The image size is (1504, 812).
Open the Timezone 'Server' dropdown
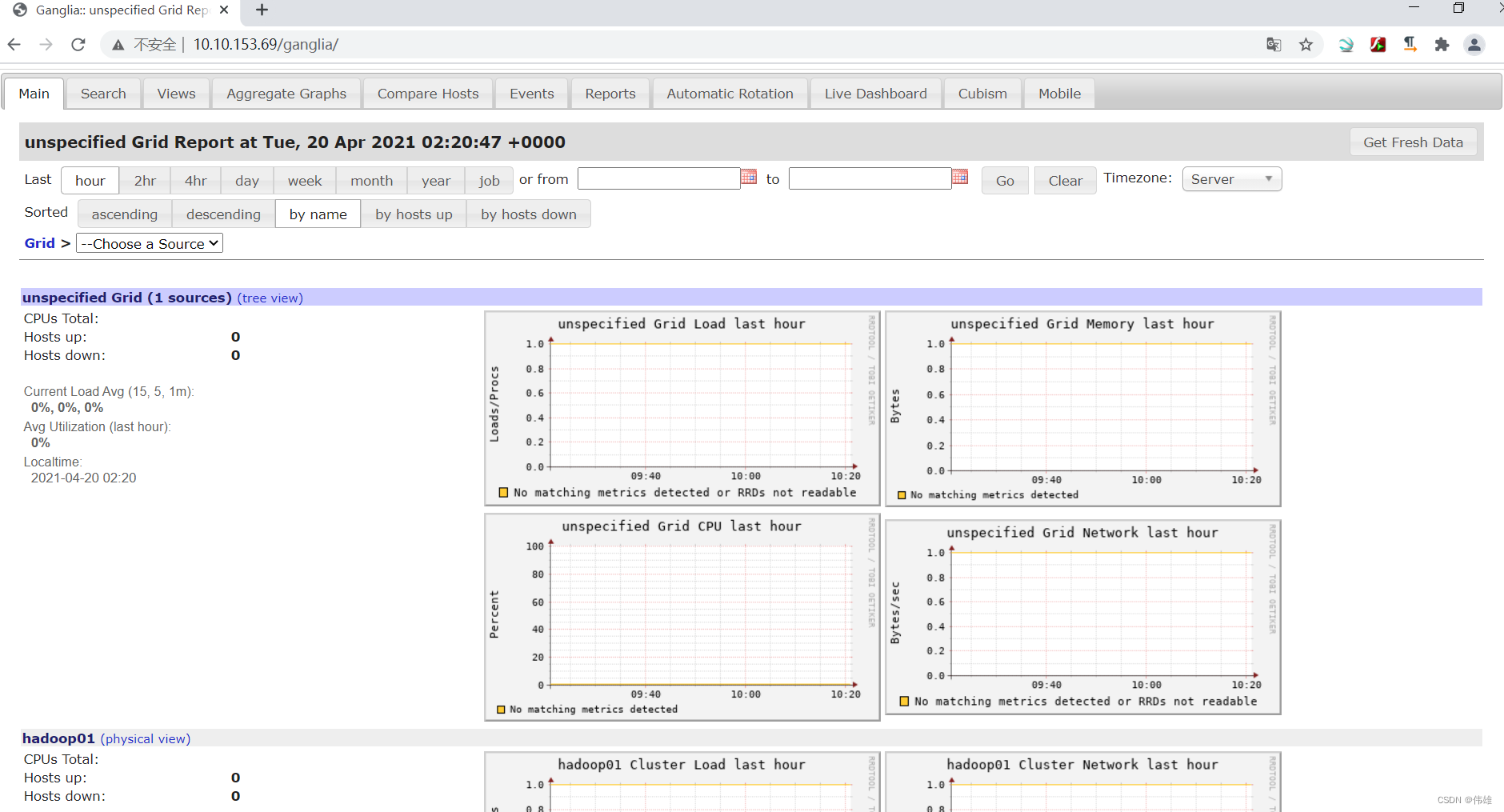point(1232,179)
